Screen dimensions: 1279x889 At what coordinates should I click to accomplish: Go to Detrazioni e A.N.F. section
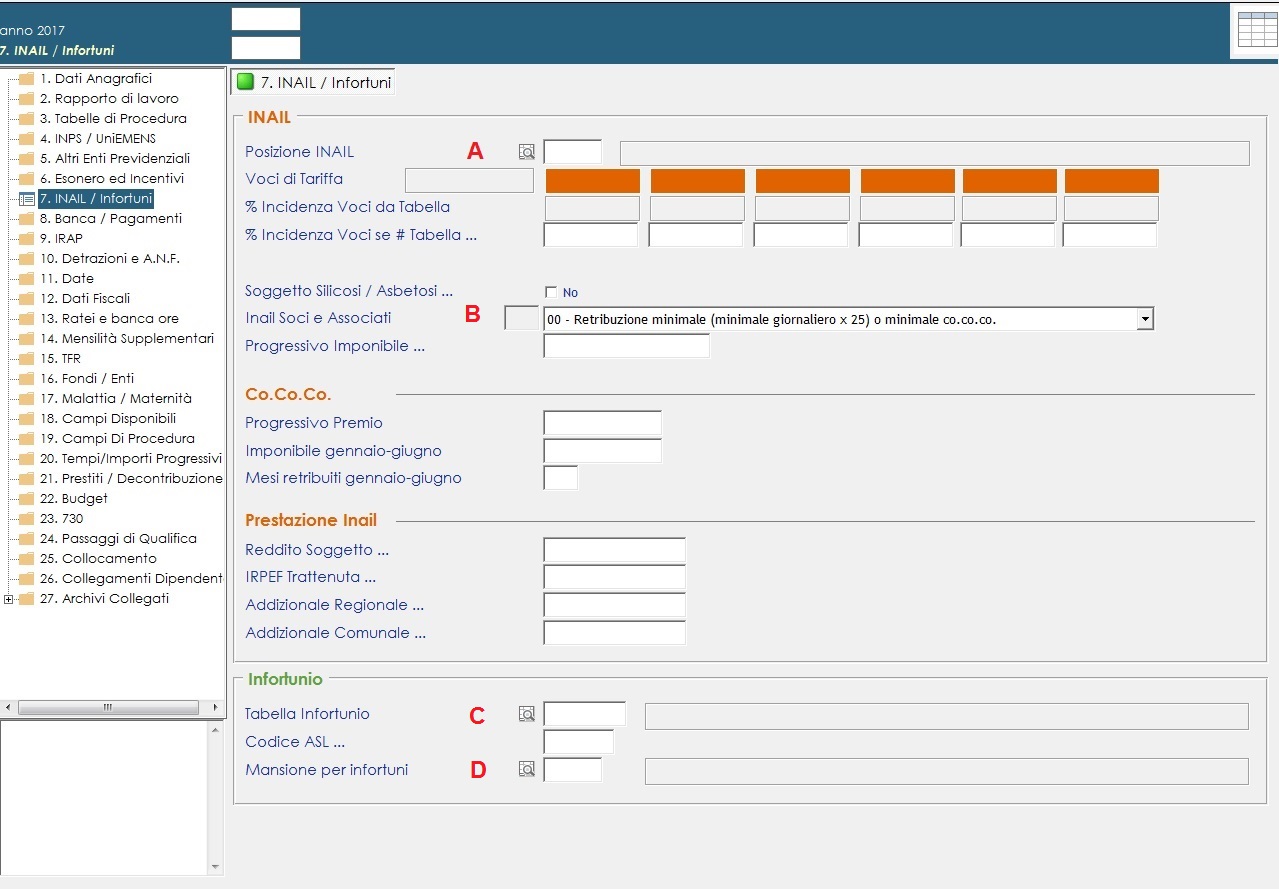(x=109, y=258)
